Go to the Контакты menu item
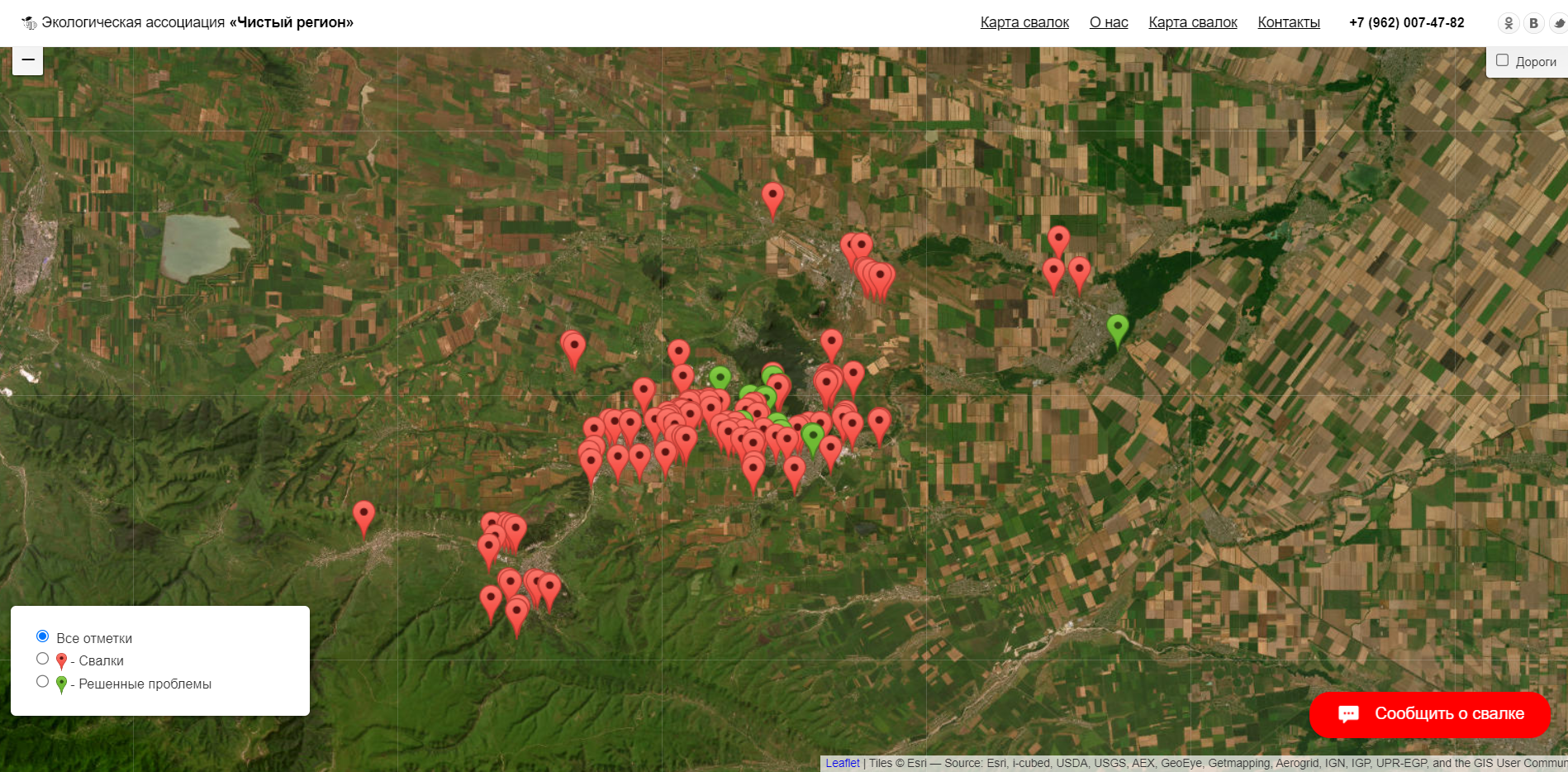The height and width of the screenshot is (772, 1568). pyautogui.click(x=1288, y=22)
